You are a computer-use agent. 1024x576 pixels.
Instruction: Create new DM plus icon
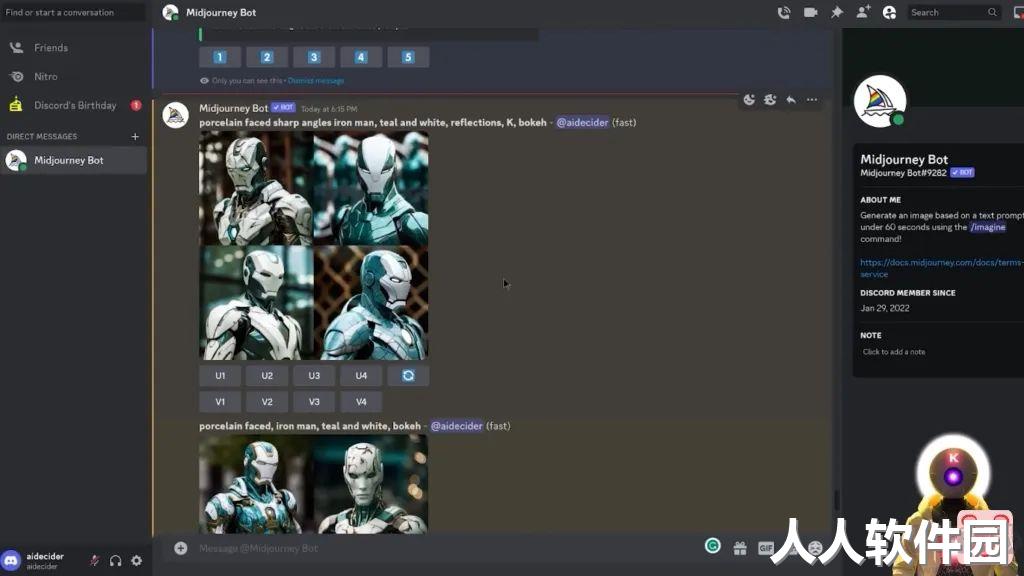click(x=135, y=136)
